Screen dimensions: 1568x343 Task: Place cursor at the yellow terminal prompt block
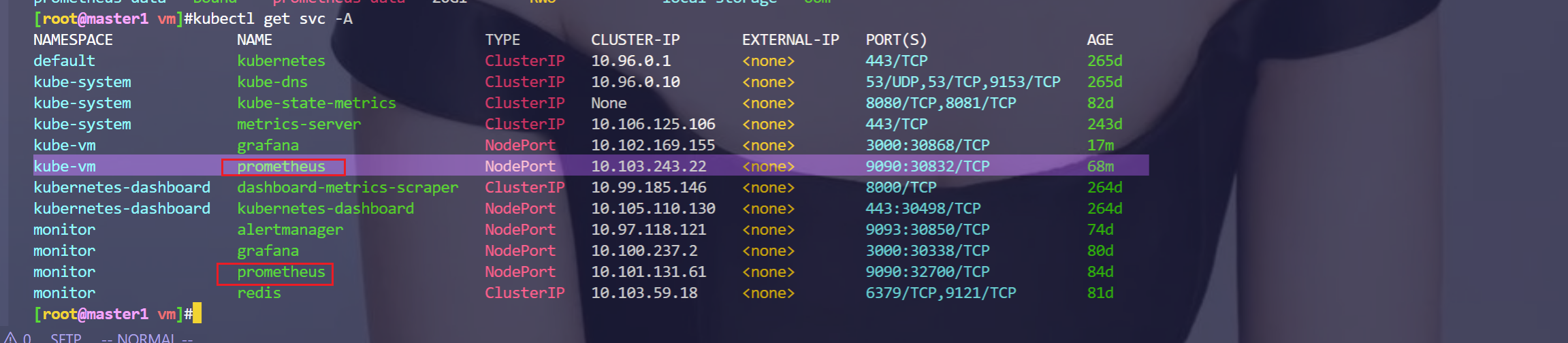[197, 313]
